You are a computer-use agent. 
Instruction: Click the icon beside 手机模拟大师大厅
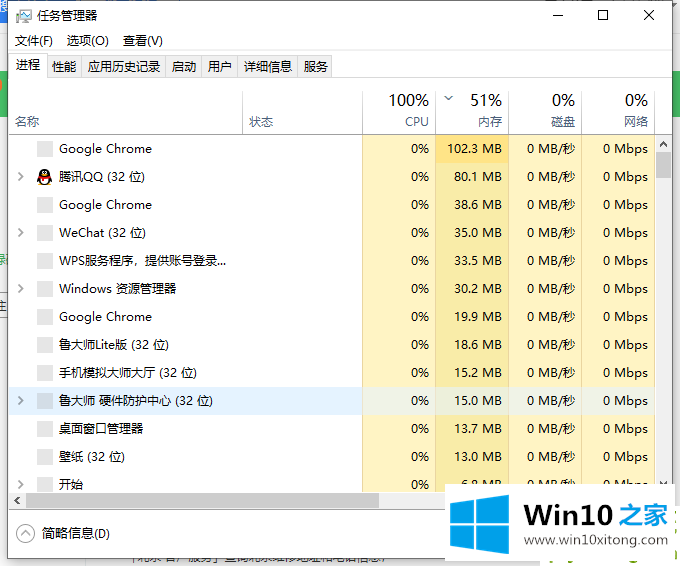[45, 373]
